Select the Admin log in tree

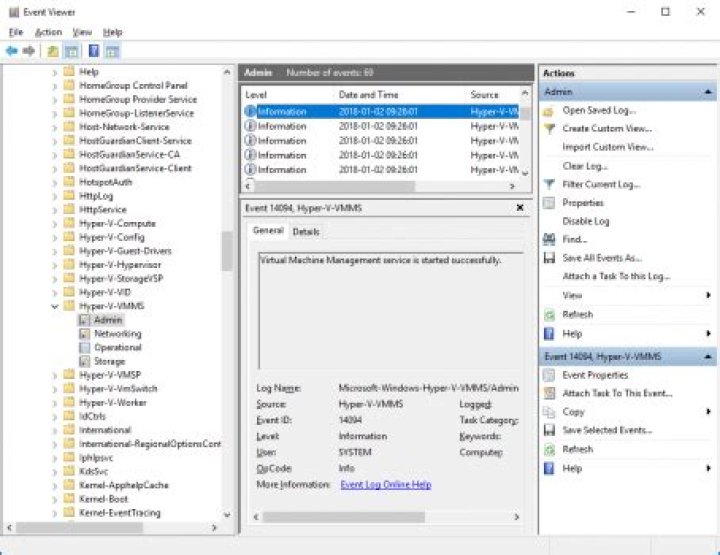pos(108,320)
